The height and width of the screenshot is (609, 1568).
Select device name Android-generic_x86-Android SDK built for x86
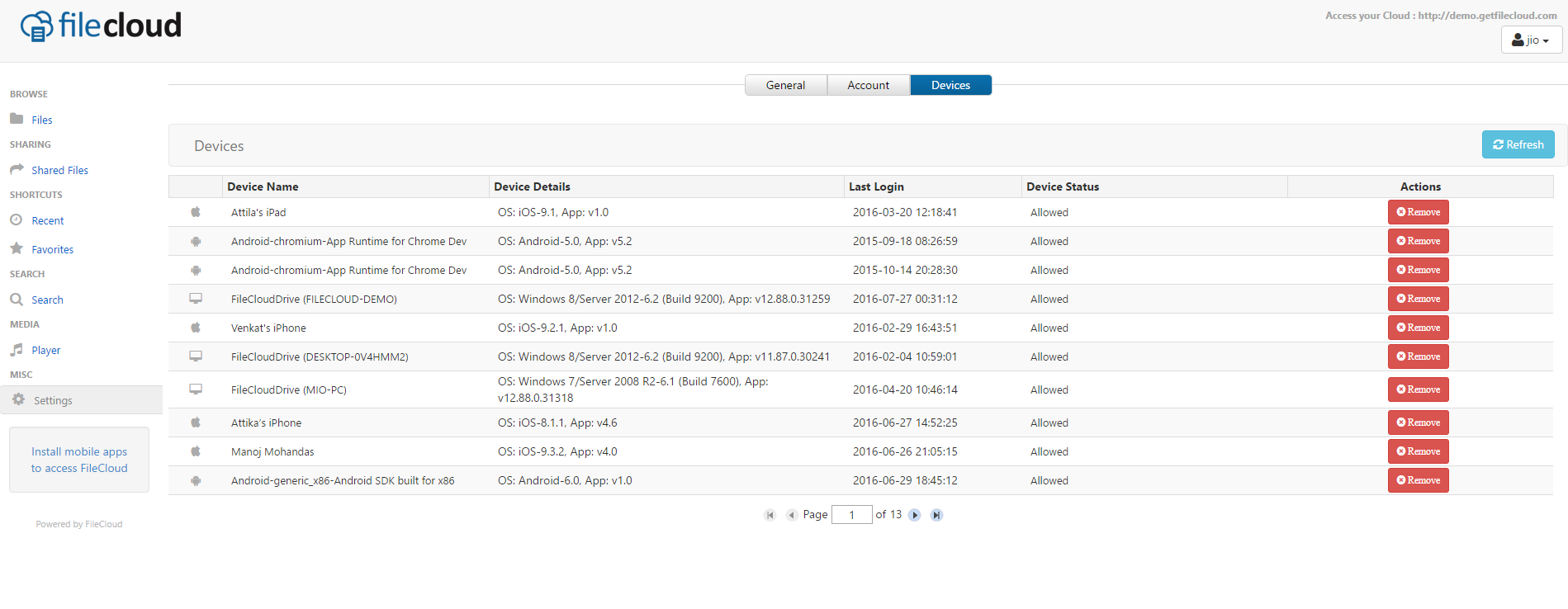343,480
